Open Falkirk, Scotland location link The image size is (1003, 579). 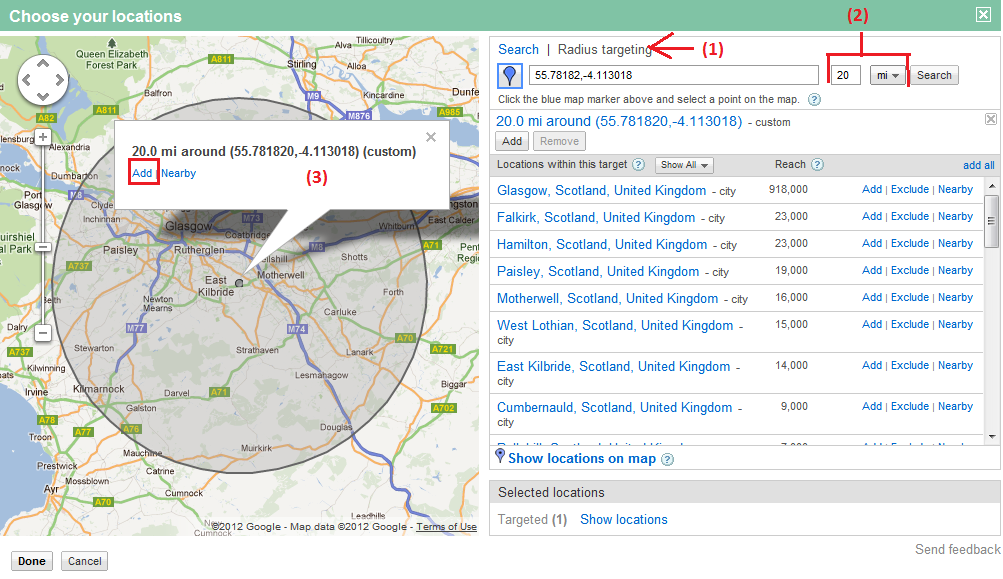click(596, 218)
